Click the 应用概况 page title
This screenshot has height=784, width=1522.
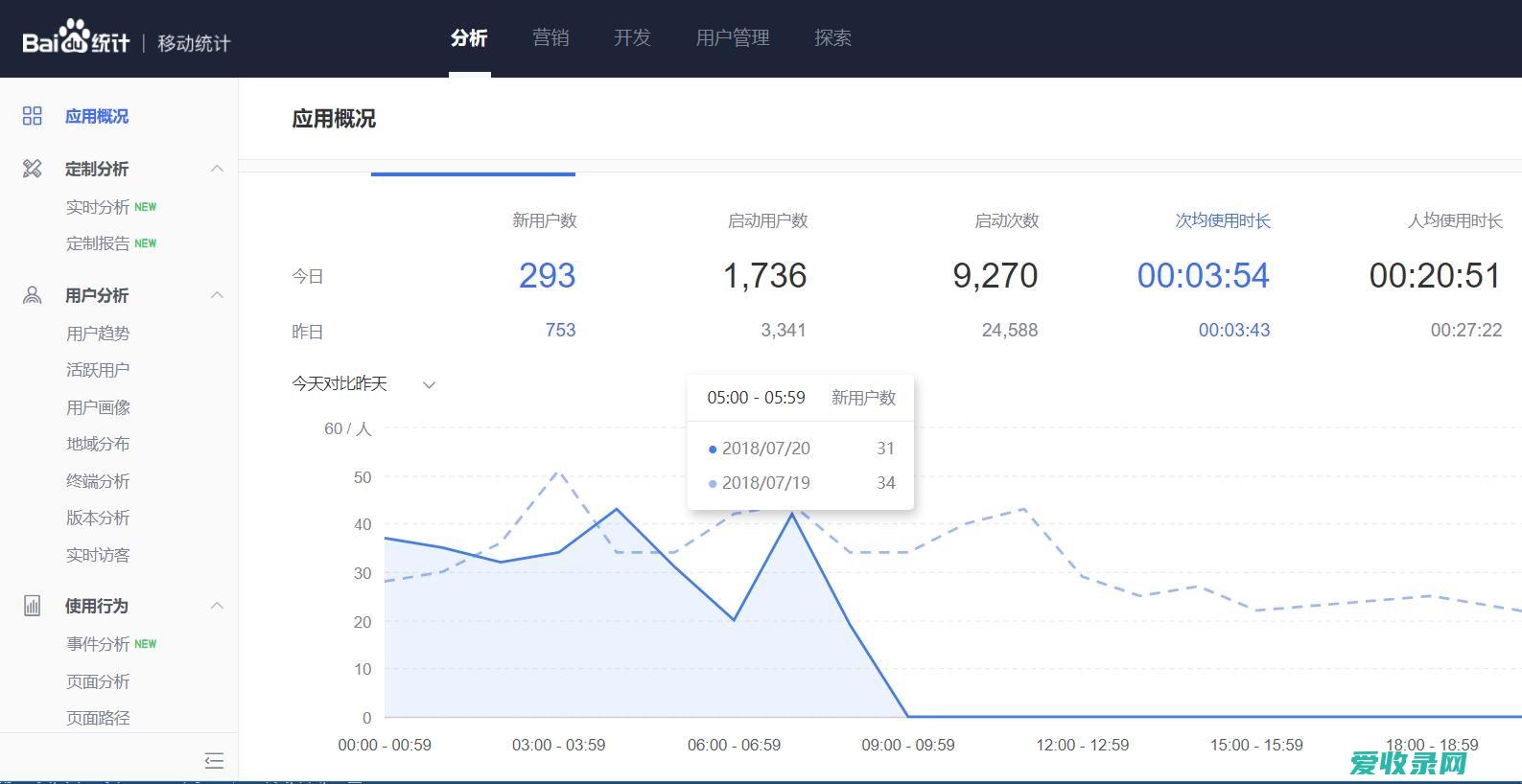pos(334,119)
